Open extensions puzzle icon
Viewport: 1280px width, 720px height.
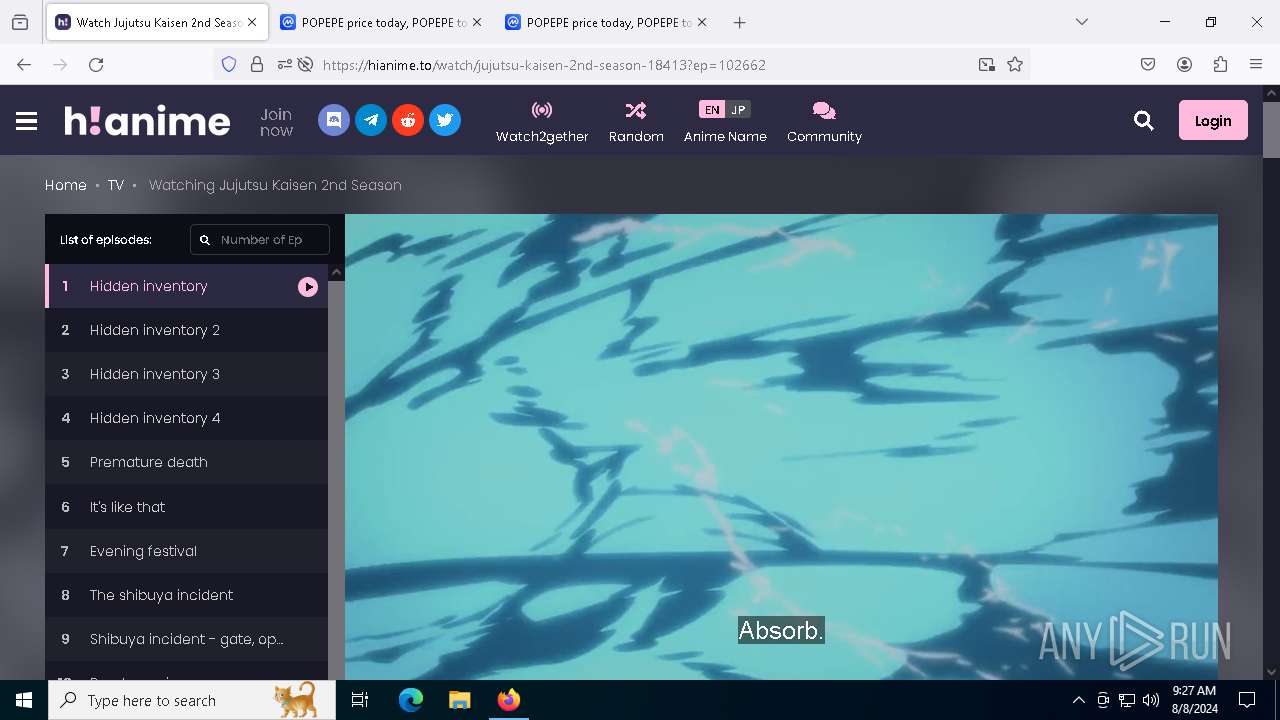(x=1220, y=64)
